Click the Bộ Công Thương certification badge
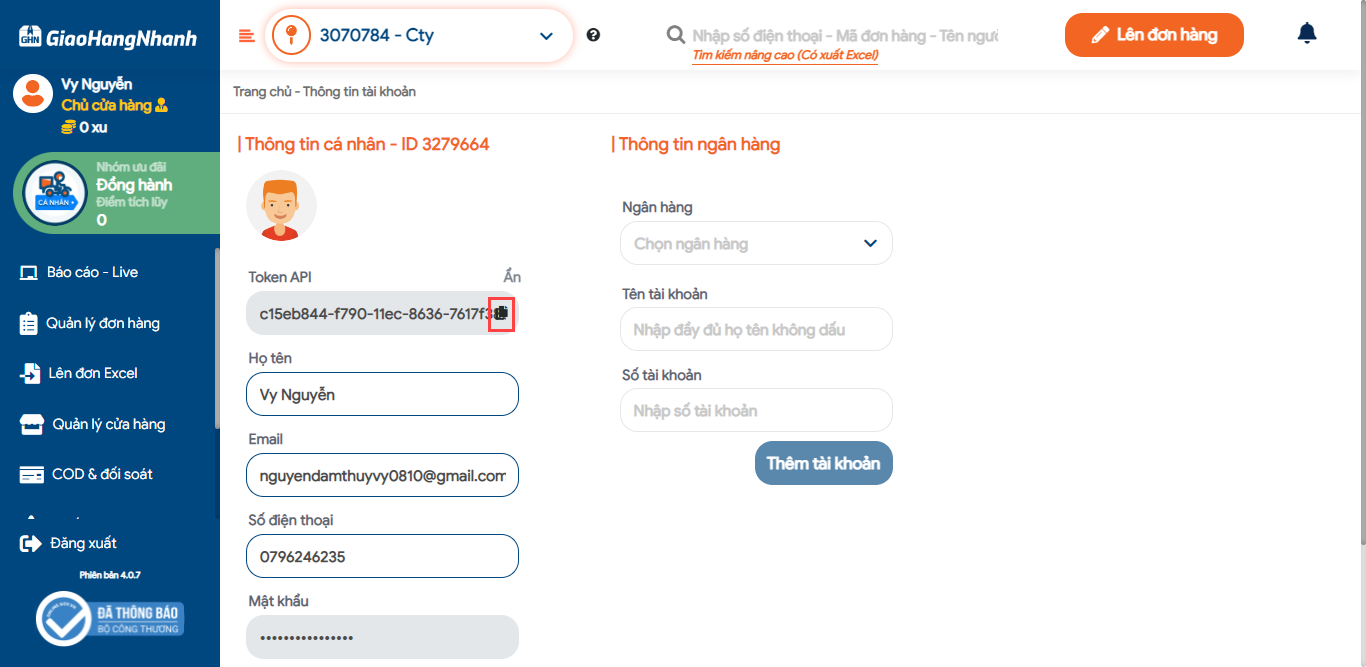The height and width of the screenshot is (667, 1366). coord(110,619)
